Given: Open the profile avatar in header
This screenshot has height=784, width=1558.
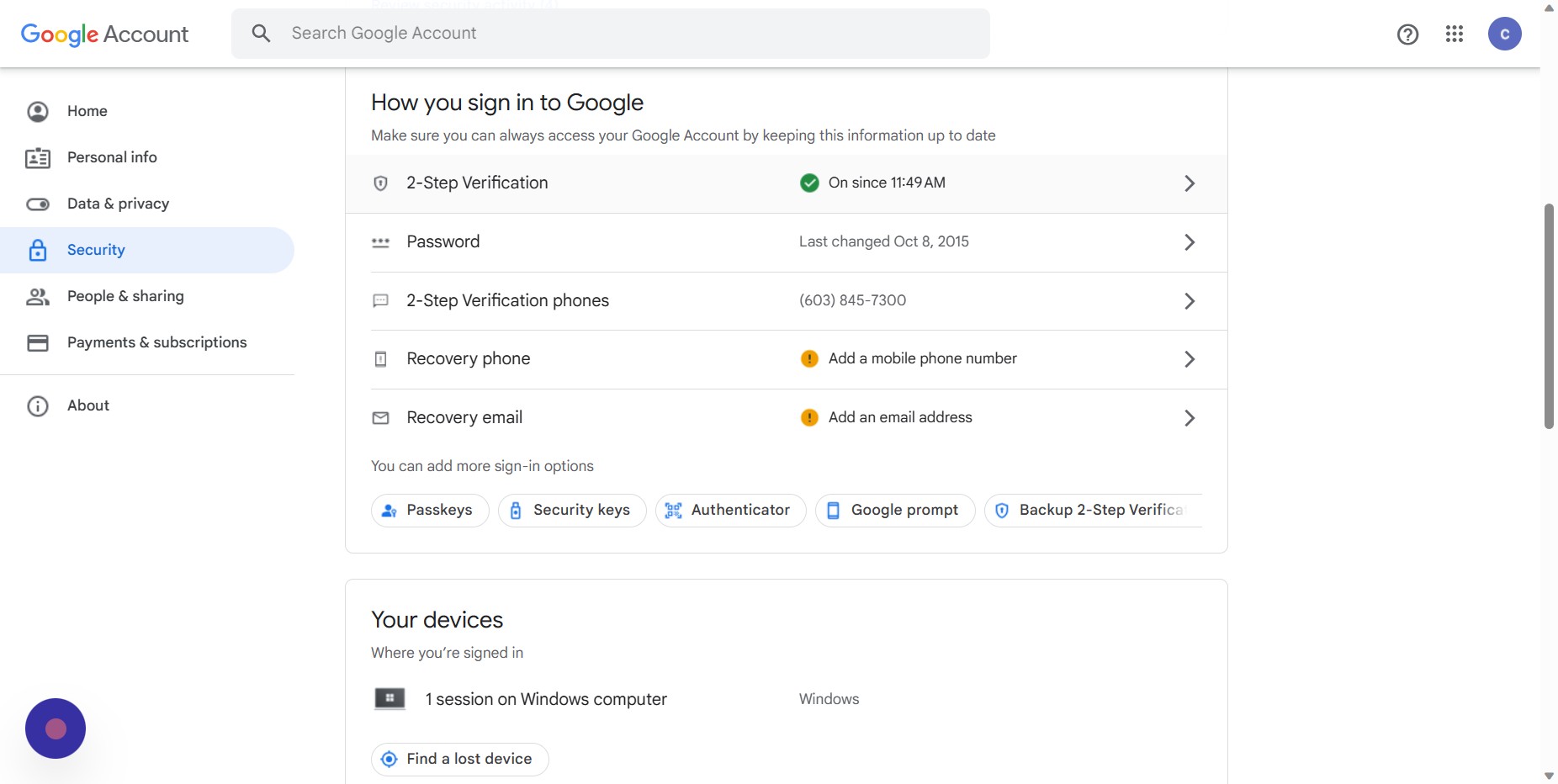Looking at the screenshot, I should pos(1504,34).
